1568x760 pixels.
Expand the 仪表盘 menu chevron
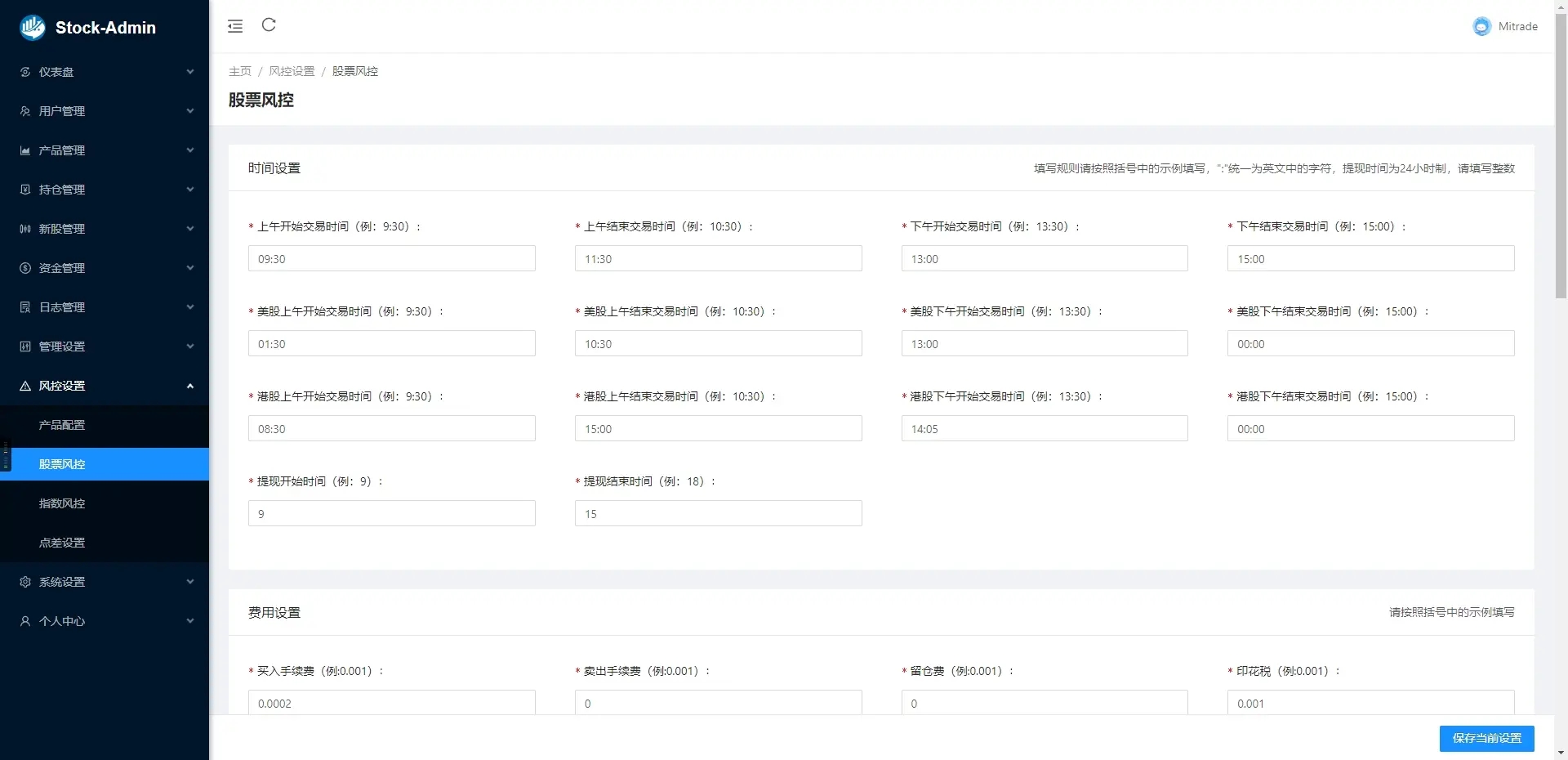pos(190,72)
